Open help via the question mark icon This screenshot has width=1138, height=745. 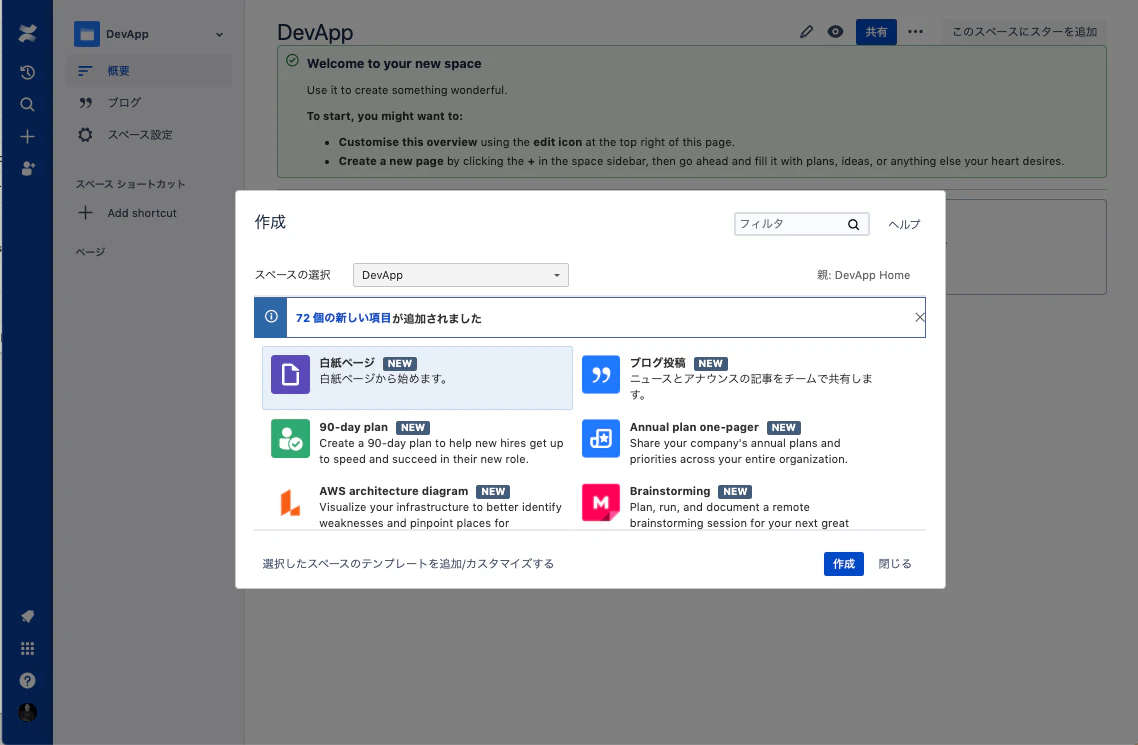(27, 680)
